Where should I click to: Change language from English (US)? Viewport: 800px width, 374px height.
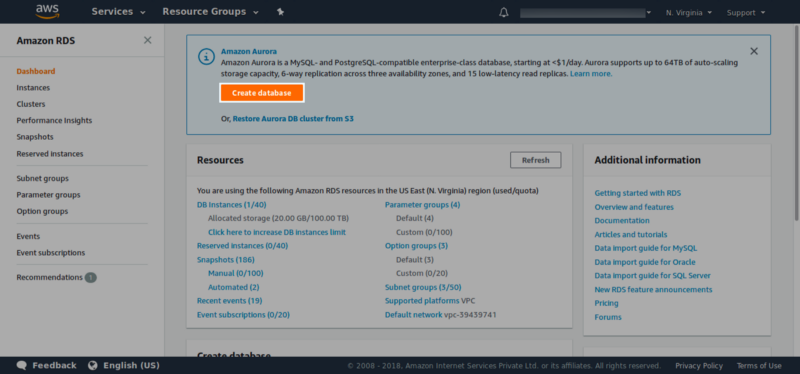(124, 365)
